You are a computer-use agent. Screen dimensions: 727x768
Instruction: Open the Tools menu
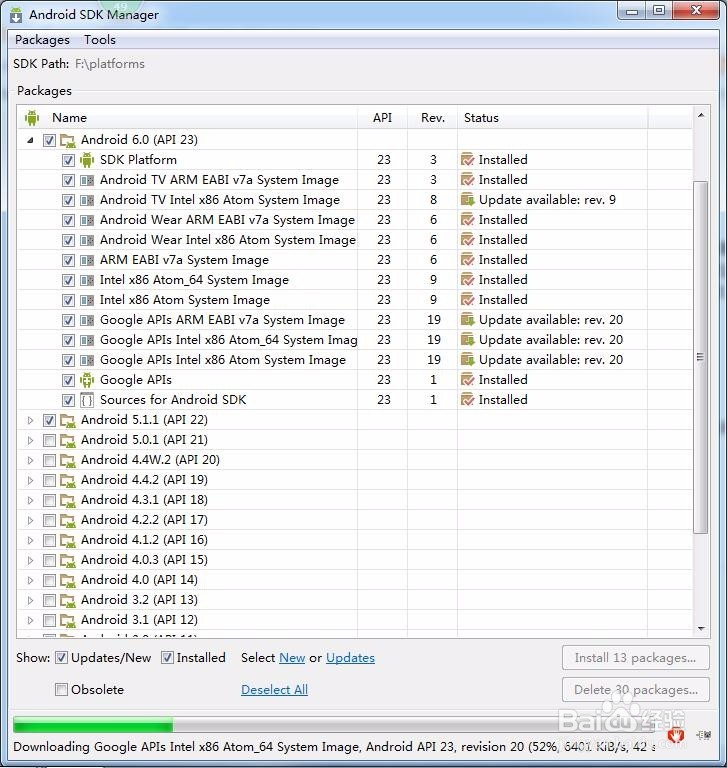tap(100, 40)
